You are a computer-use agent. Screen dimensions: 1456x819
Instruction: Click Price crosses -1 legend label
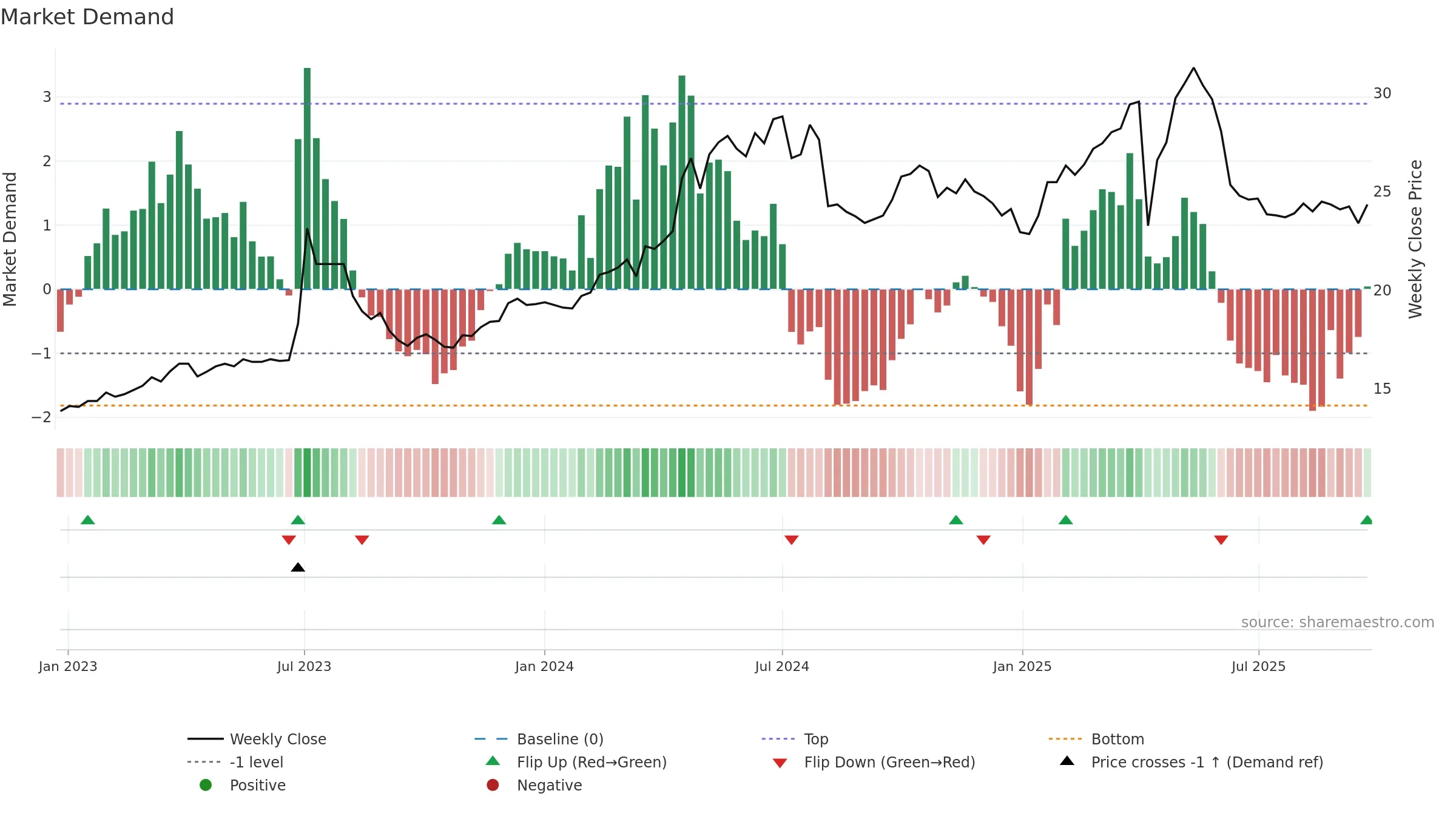coord(1207,762)
